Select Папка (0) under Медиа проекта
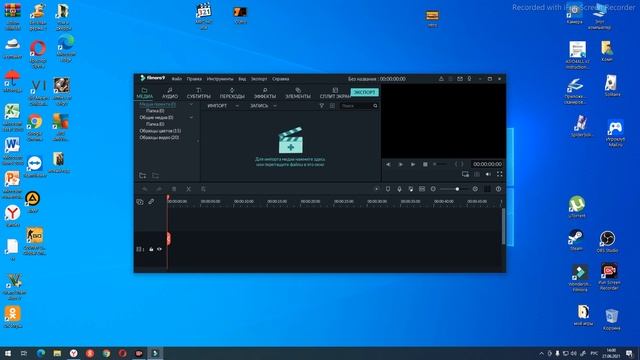 155,111
